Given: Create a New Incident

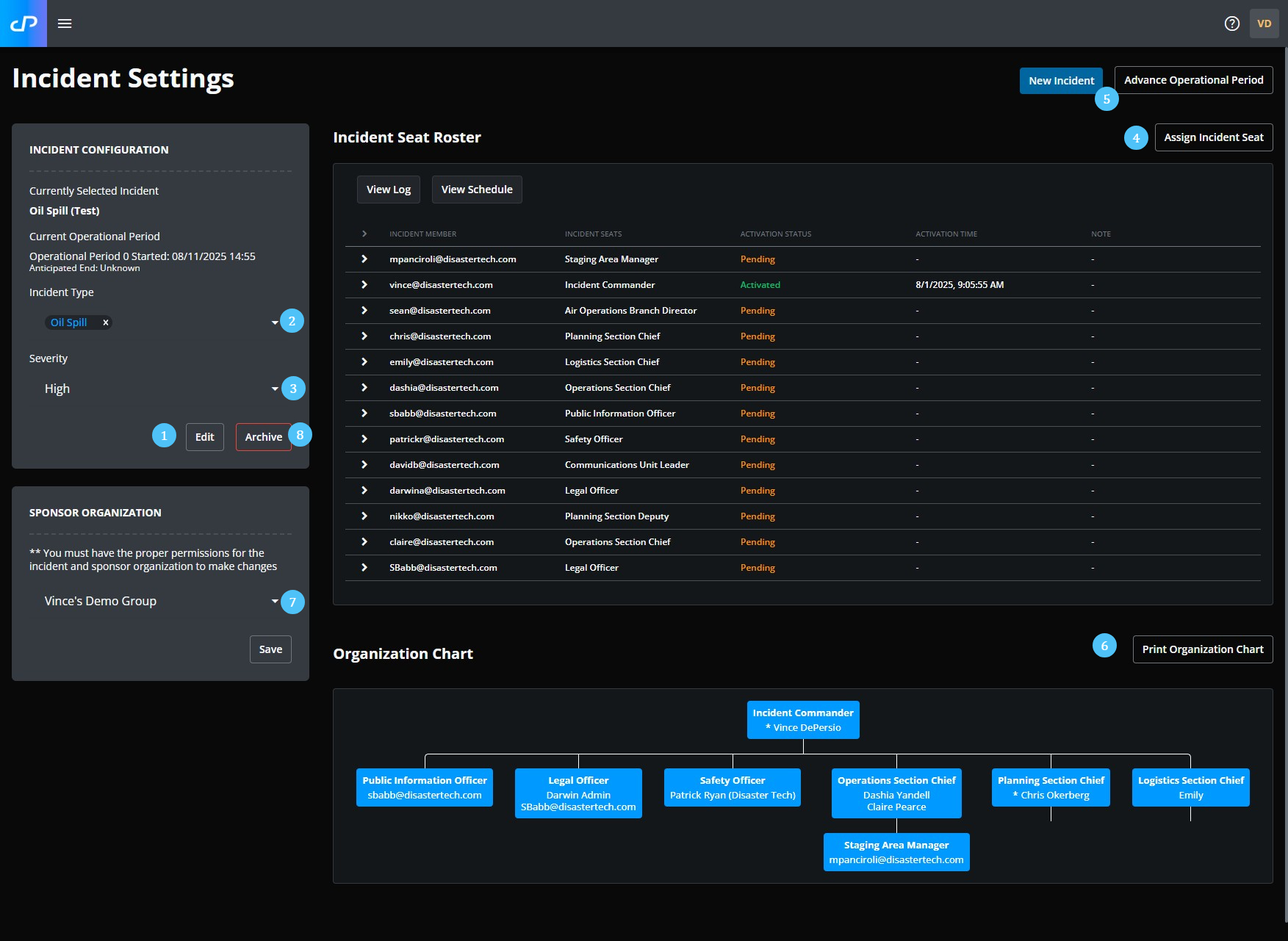Looking at the screenshot, I should (x=1061, y=80).
